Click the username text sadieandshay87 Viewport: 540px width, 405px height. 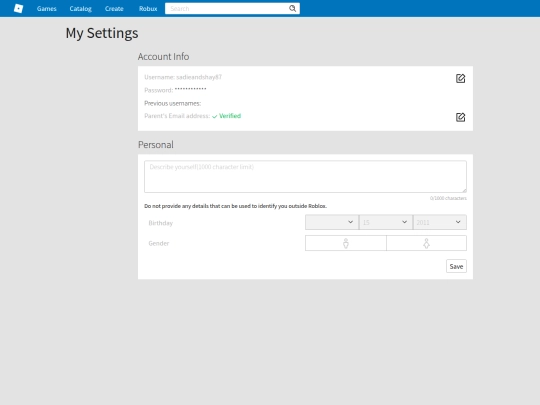[x=199, y=77]
